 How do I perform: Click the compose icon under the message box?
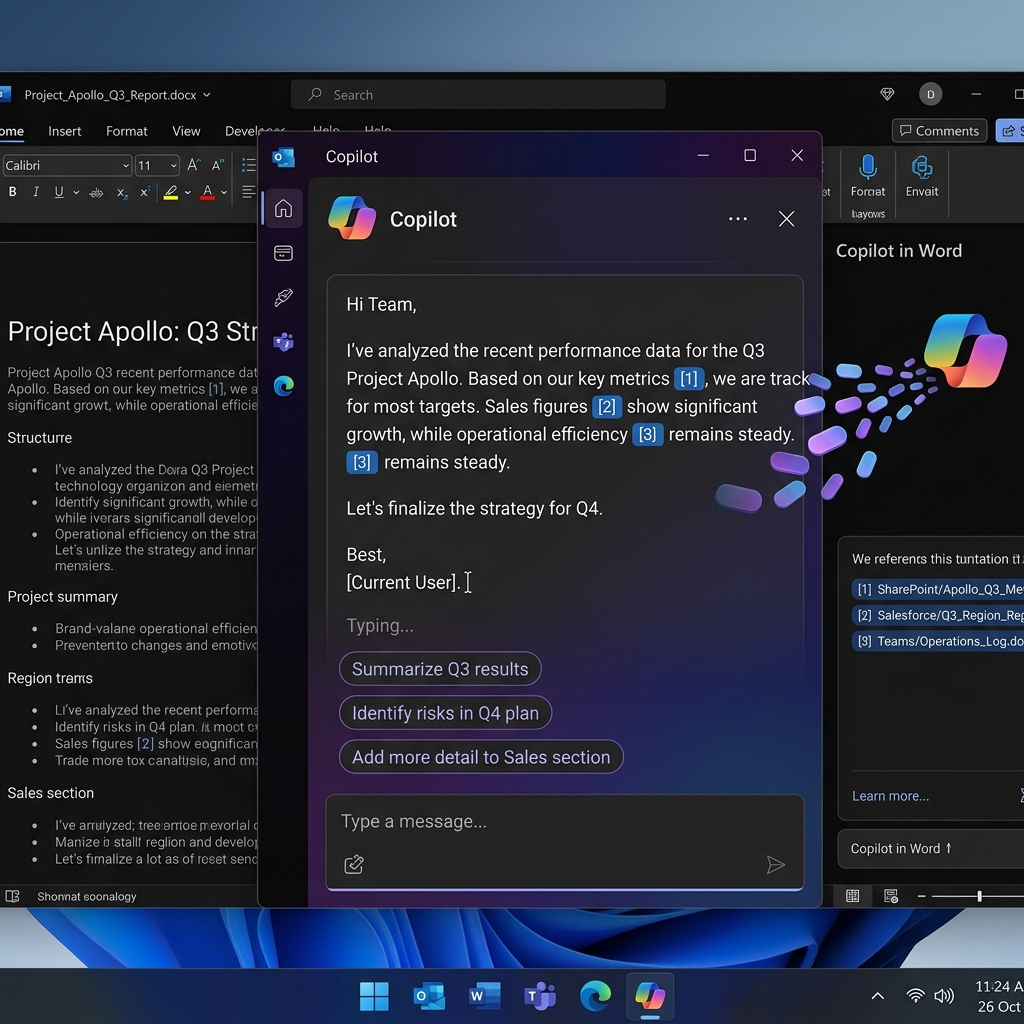[x=354, y=864]
